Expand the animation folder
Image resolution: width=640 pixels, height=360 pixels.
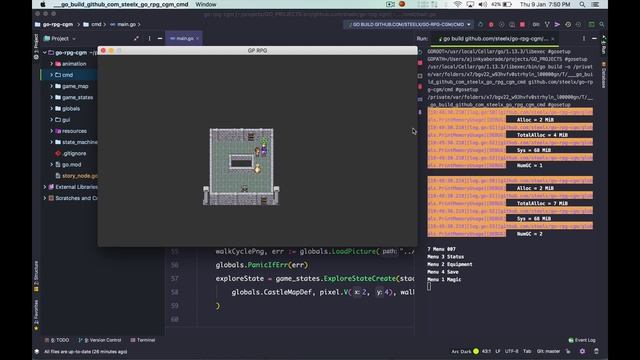pyautogui.click(x=51, y=64)
